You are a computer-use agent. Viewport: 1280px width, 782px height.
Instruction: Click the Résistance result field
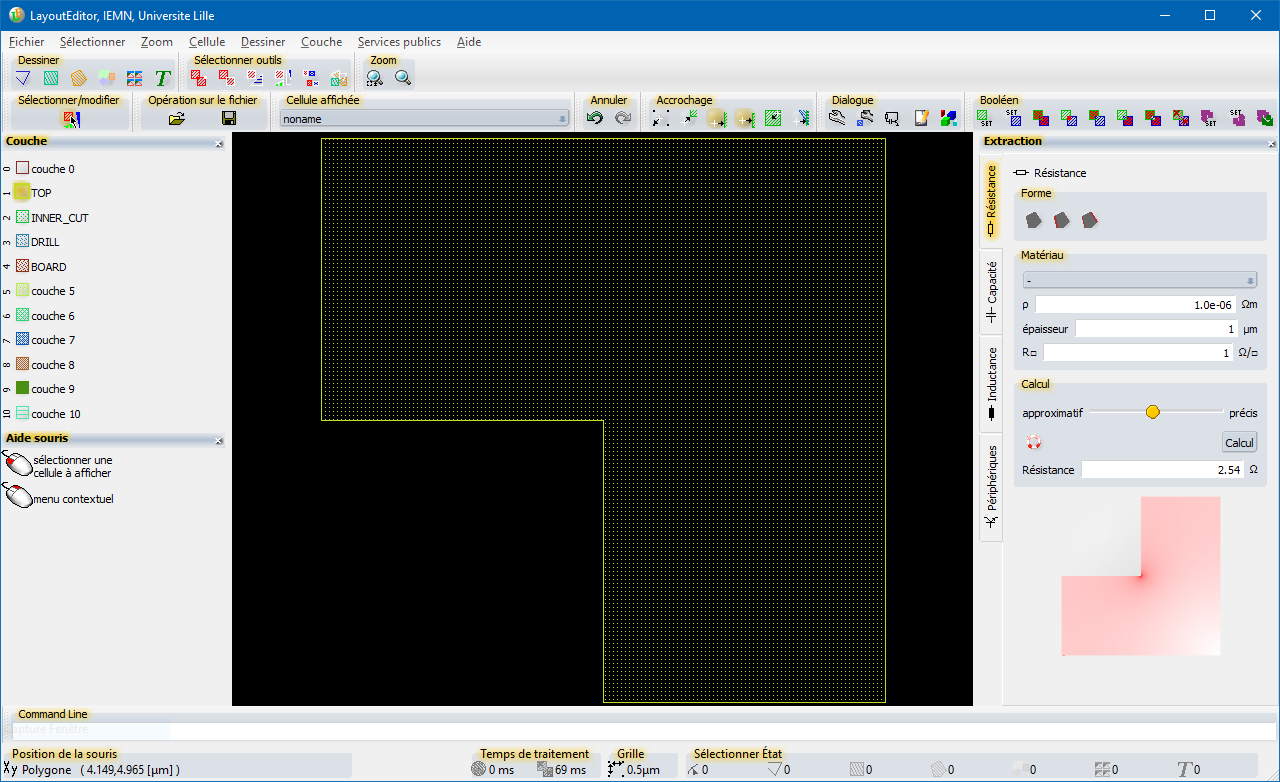pos(1162,469)
